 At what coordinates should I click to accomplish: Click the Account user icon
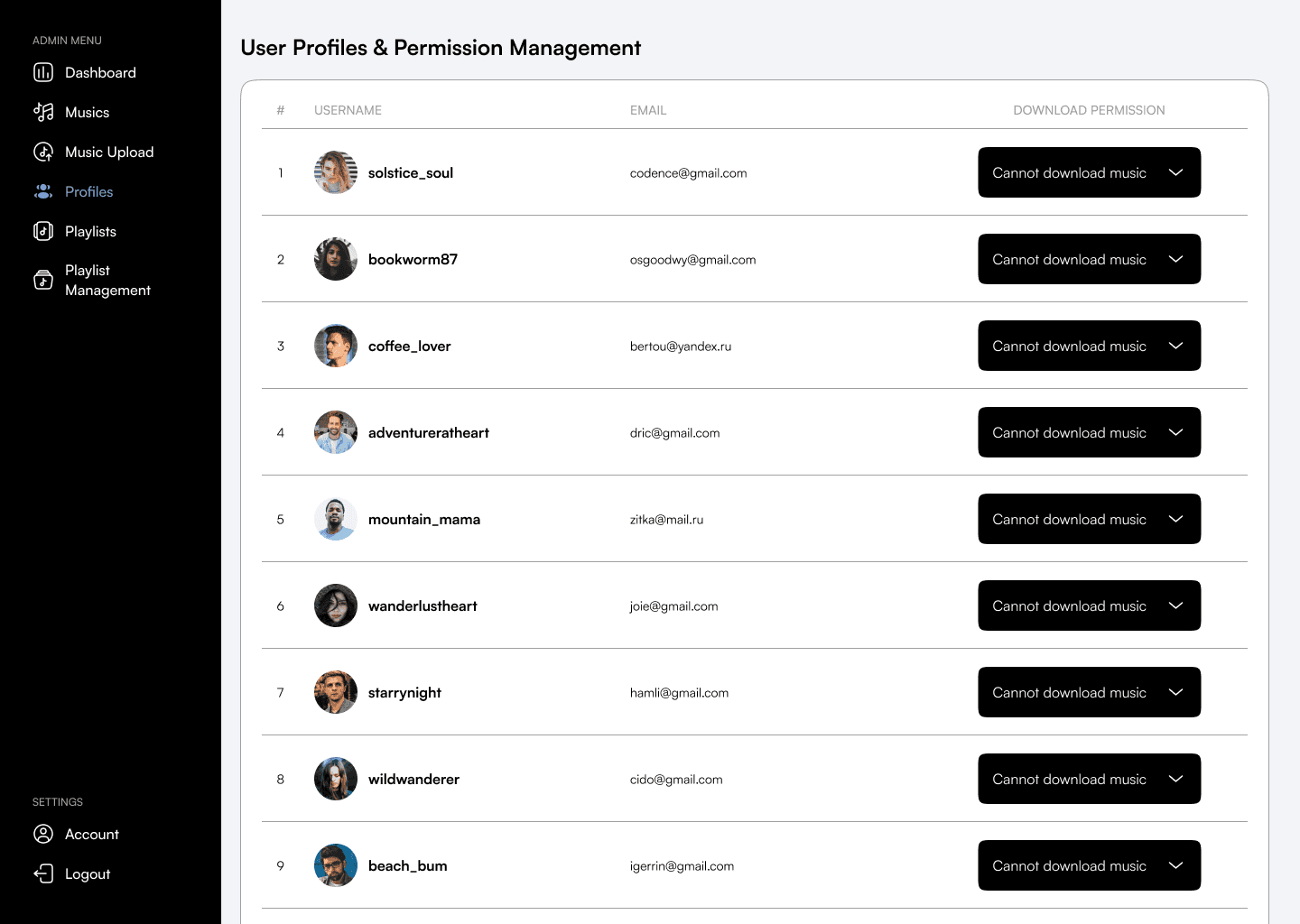point(43,835)
